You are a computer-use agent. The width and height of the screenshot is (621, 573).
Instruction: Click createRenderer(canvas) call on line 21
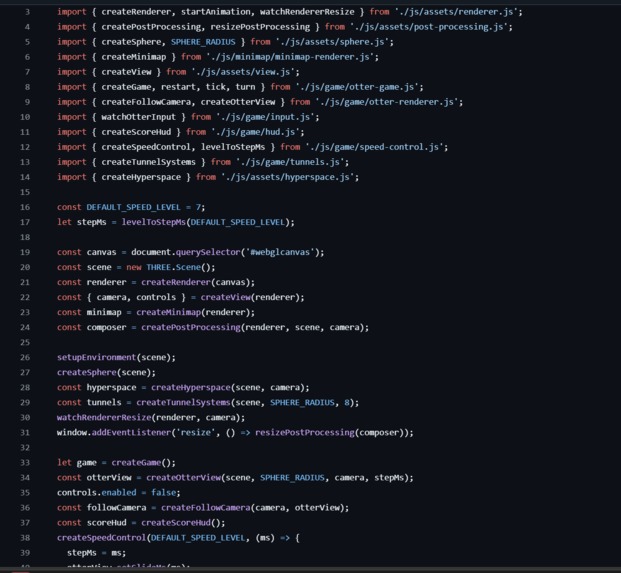click(196, 282)
